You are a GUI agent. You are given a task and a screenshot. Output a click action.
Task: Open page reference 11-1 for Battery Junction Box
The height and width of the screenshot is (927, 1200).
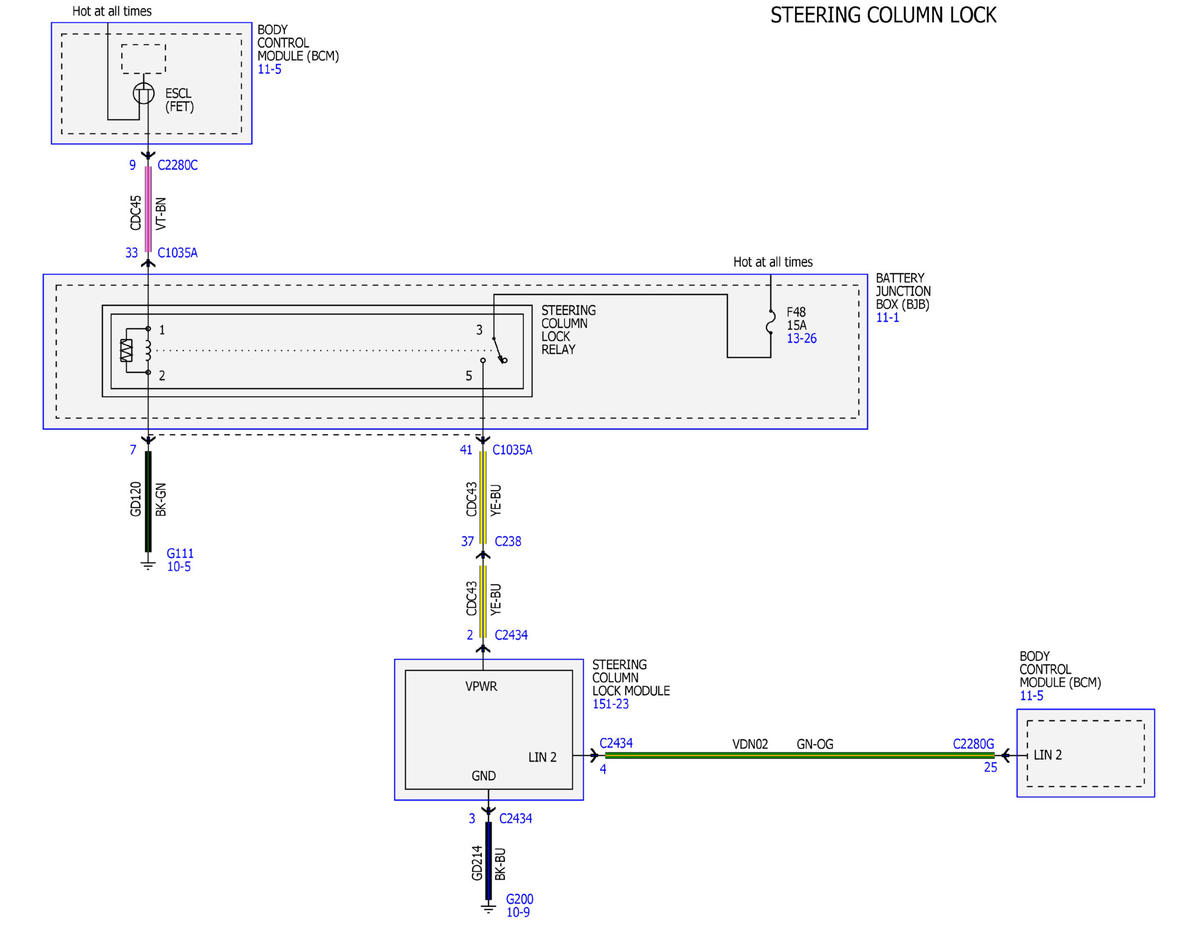(x=889, y=319)
